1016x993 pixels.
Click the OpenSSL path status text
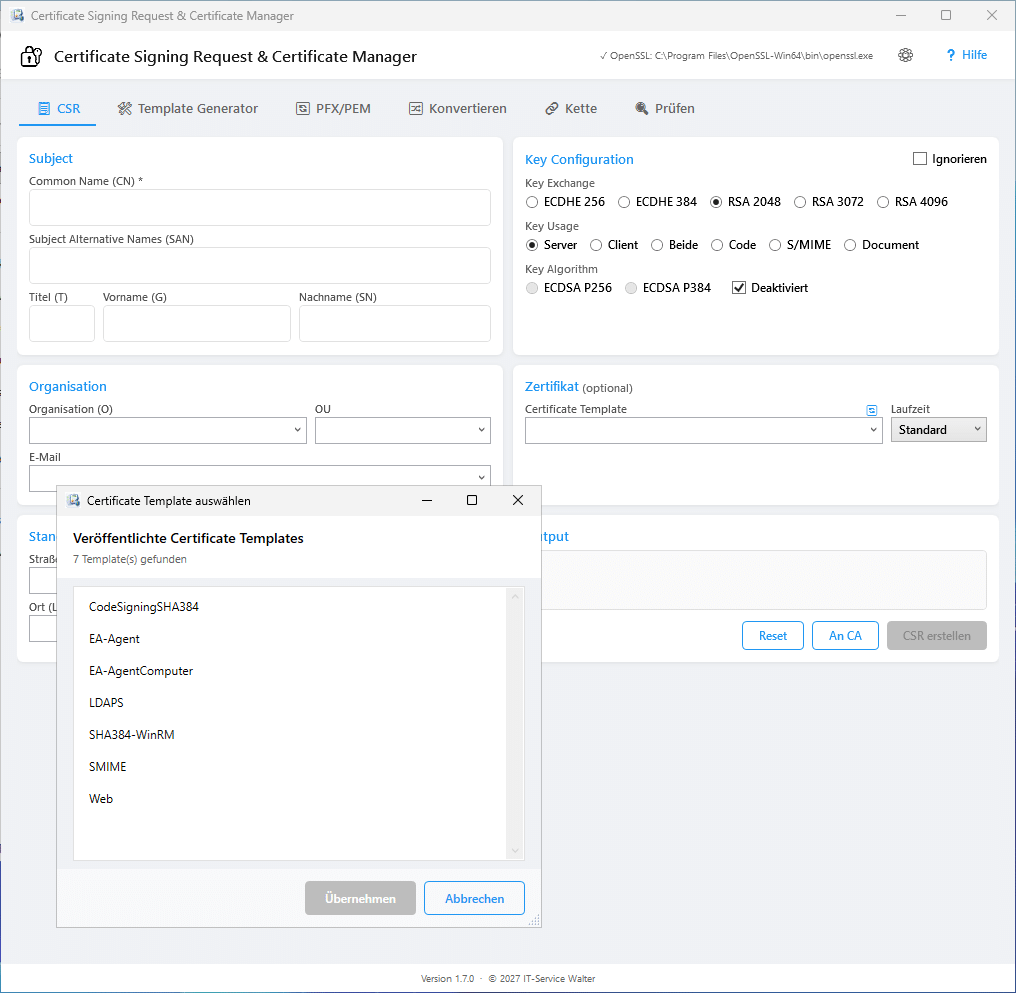point(736,56)
